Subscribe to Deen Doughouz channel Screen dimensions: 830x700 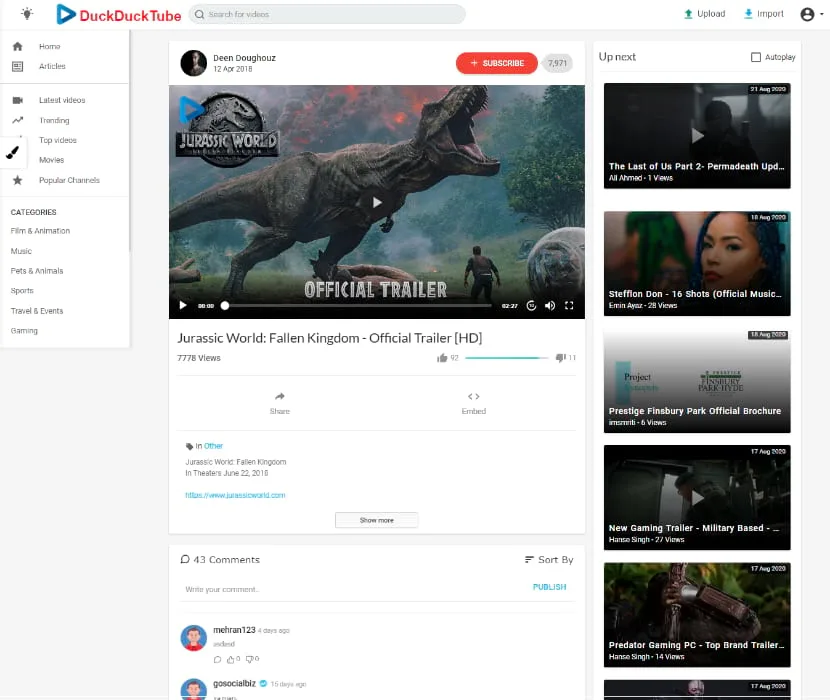coord(497,63)
